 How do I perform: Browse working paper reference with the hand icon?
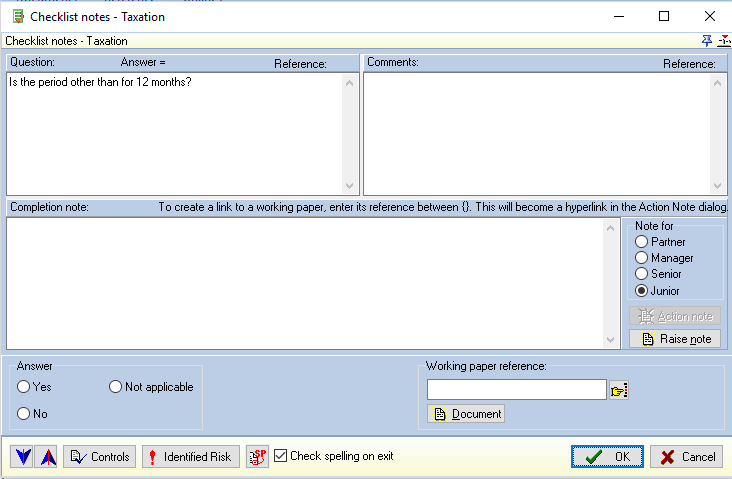[619, 390]
